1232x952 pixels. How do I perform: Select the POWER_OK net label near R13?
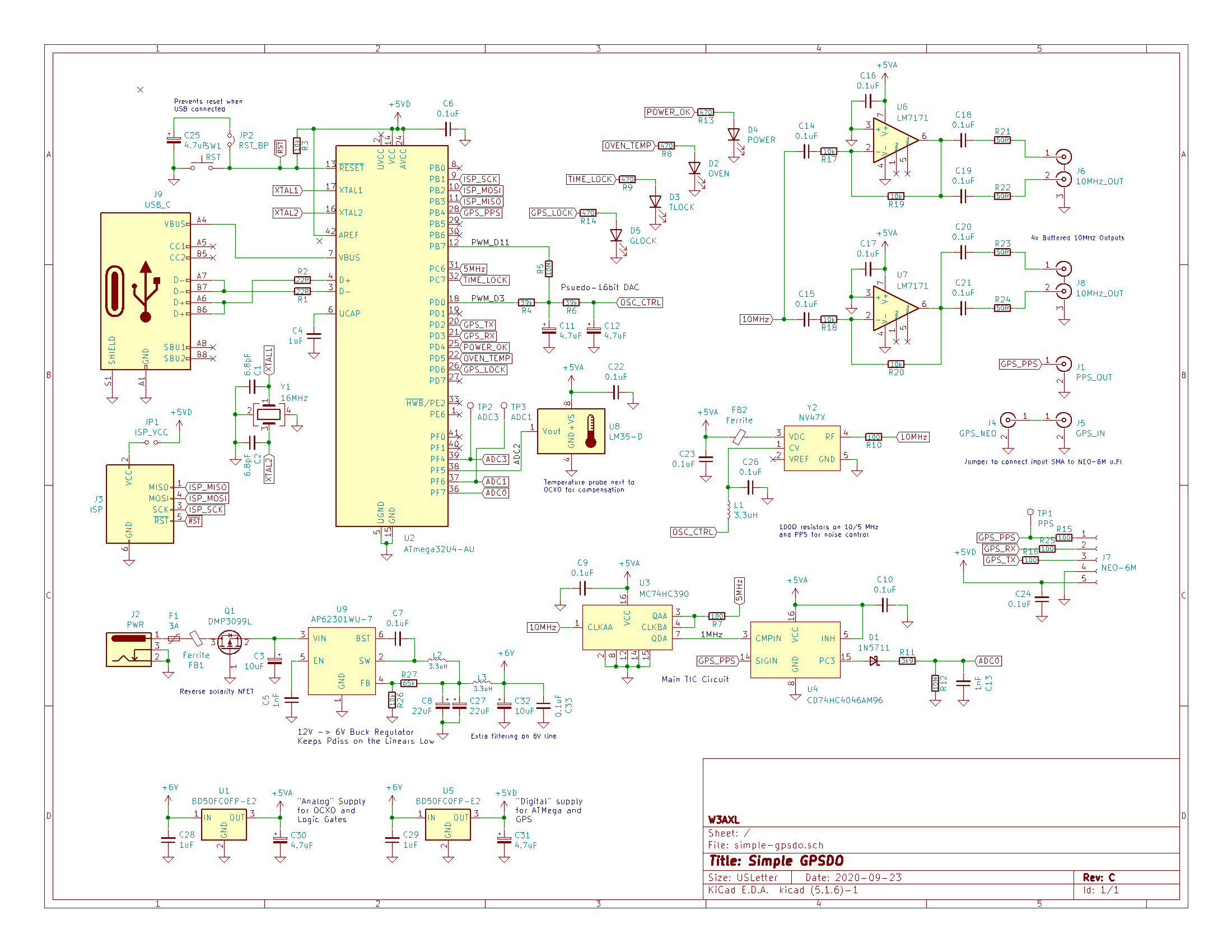(x=669, y=112)
